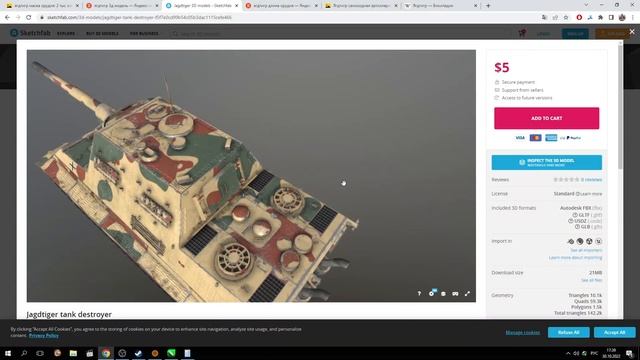Click the Sign Up button in header
The width and height of the screenshot is (640, 360).
point(575,33)
